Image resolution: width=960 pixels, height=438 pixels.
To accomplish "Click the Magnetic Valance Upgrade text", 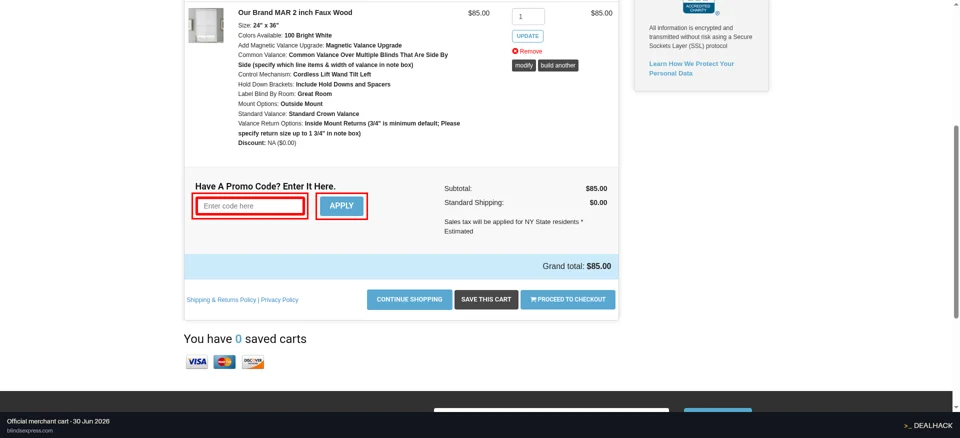I will pyautogui.click(x=364, y=45).
